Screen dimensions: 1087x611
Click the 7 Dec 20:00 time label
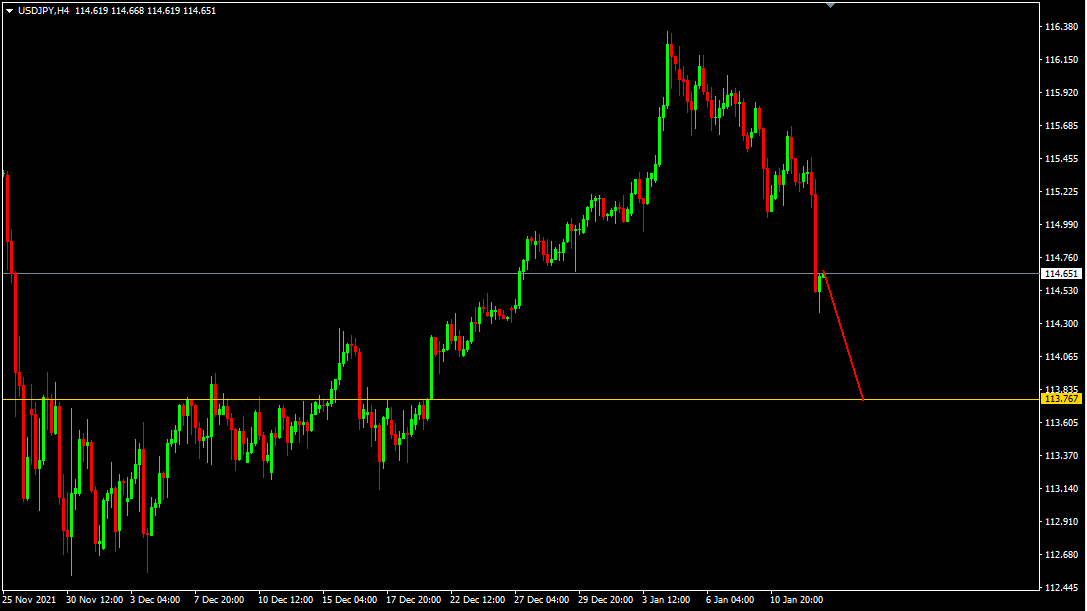click(218, 600)
